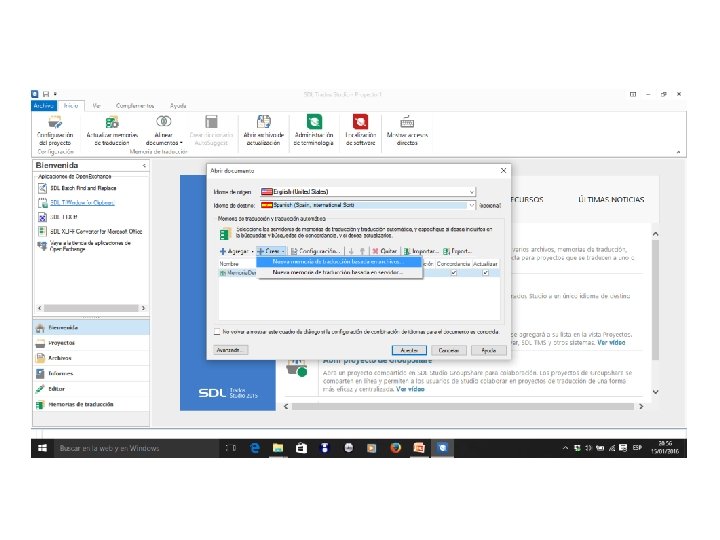
Task: Expand the Agregar dropdown arrow
Action: (253, 252)
